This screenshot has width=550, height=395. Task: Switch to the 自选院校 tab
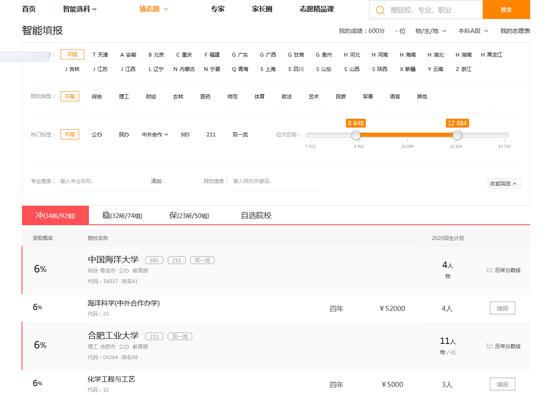[x=256, y=215]
